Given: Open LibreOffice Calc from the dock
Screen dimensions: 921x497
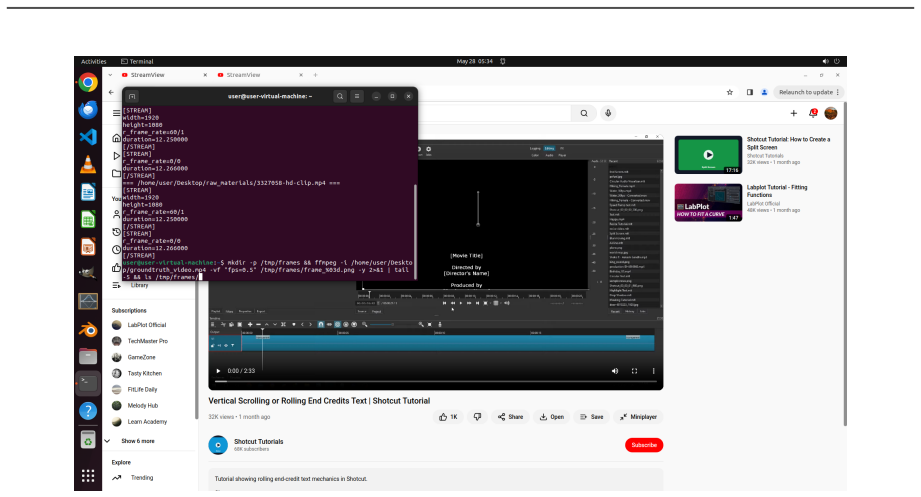Looking at the screenshot, I should 88,220.
